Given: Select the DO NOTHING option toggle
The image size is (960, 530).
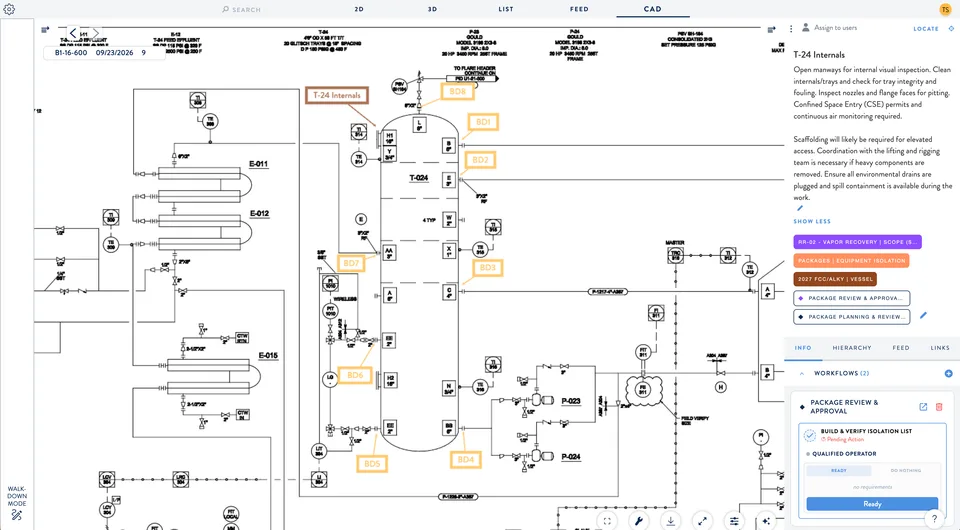Looking at the screenshot, I should coord(906,471).
